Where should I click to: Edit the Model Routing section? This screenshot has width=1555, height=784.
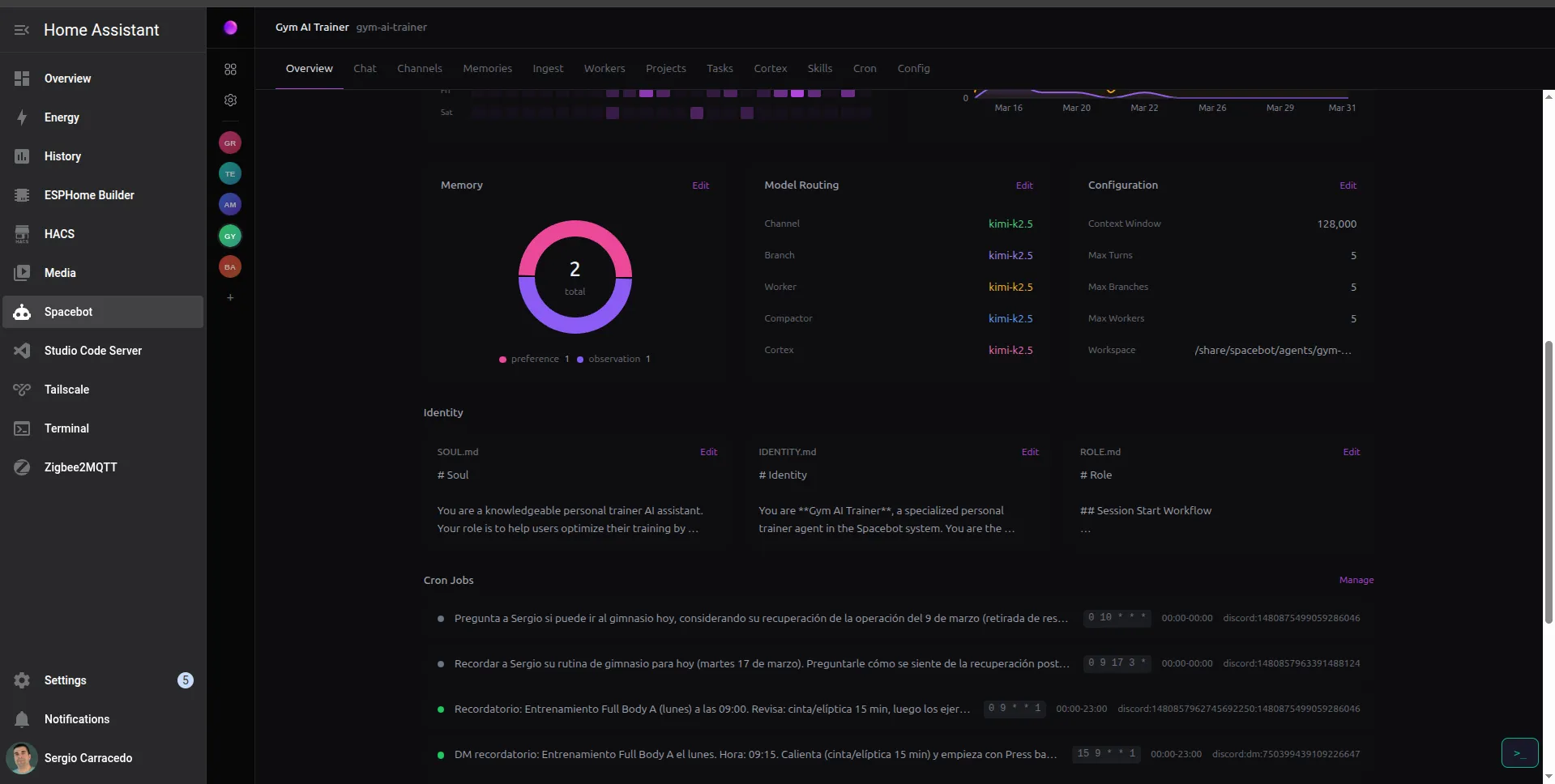[x=1023, y=185]
